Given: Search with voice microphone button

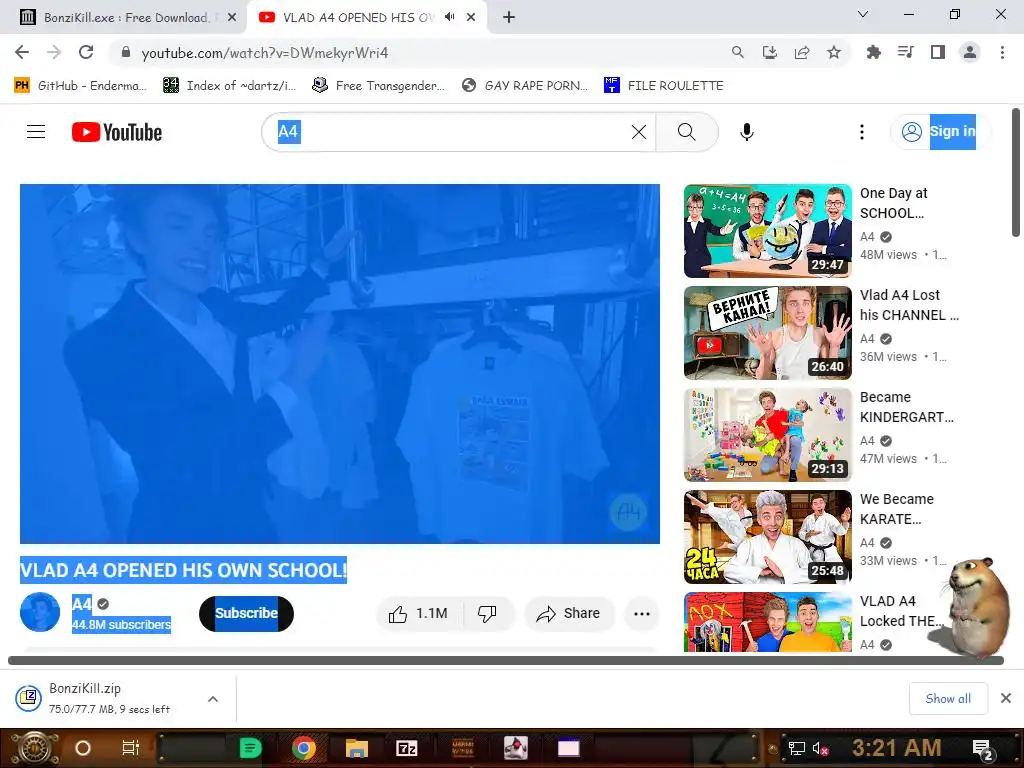Looking at the screenshot, I should tap(746, 132).
